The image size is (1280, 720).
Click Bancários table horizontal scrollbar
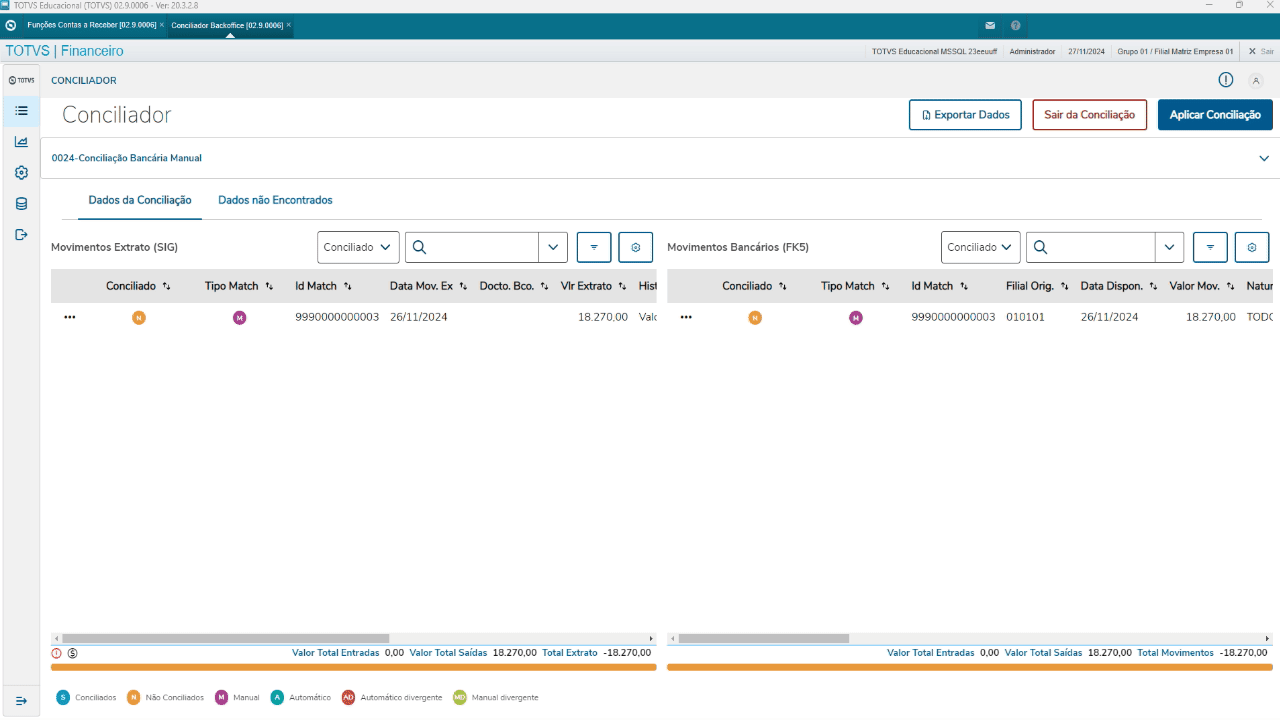click(x=763, y=638)
